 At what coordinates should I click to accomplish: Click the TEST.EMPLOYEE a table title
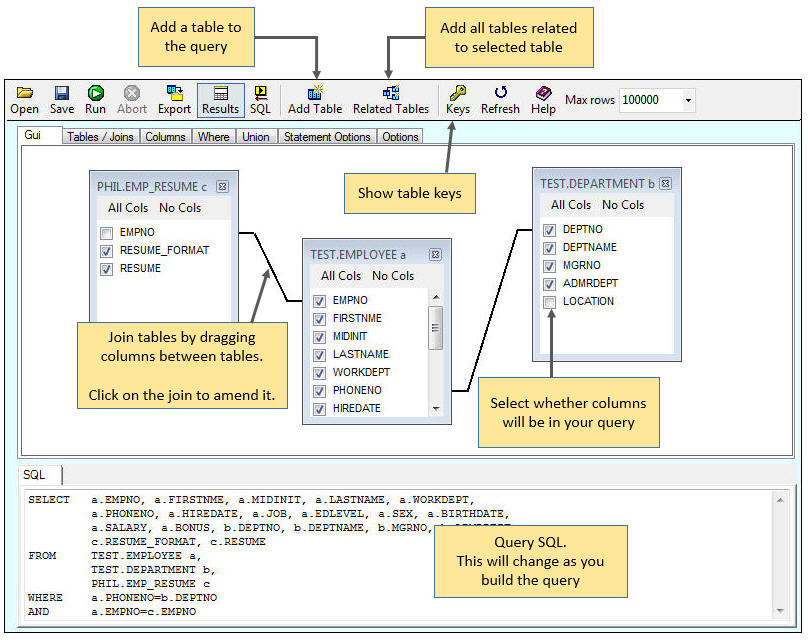[x=358, y=255]
